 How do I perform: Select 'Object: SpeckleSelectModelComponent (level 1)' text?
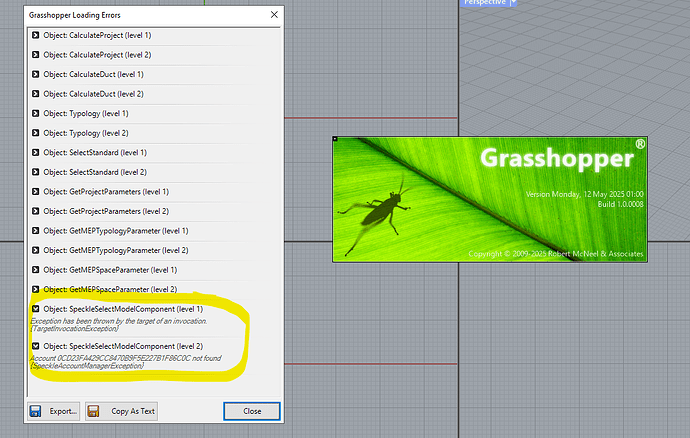click(x=123, y=309)
